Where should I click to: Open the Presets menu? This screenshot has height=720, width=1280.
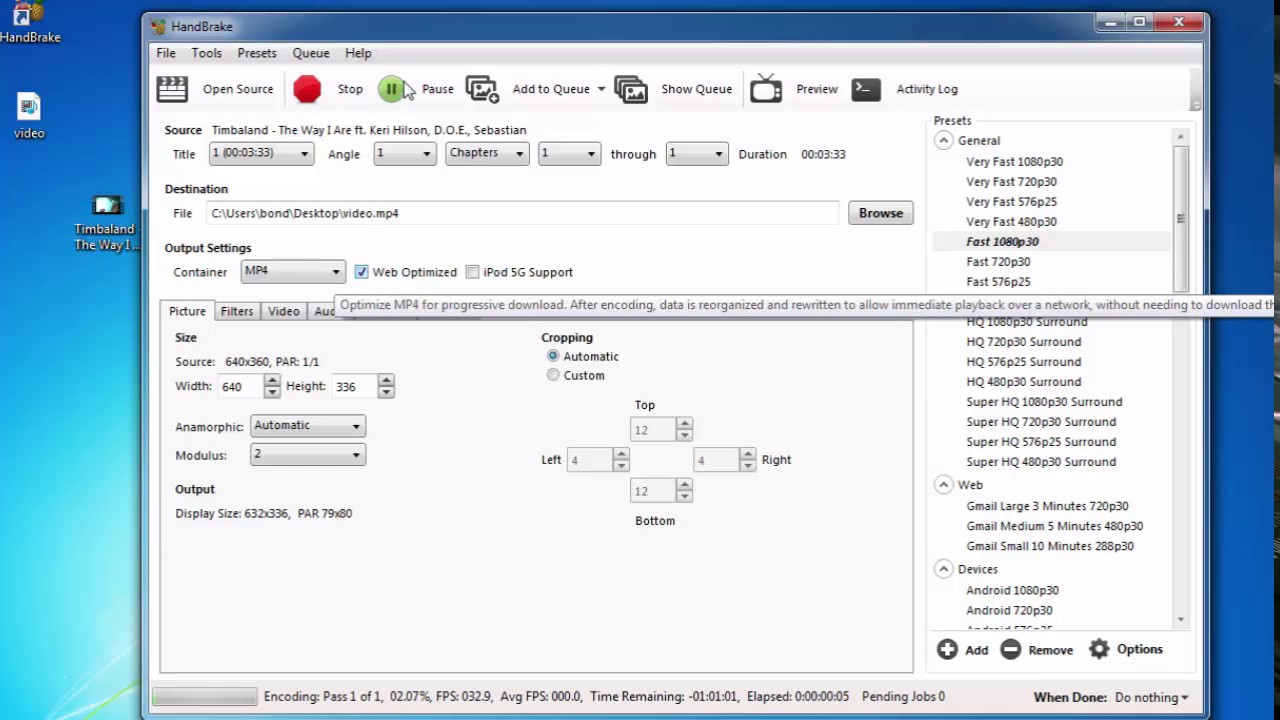pos(257,53)
